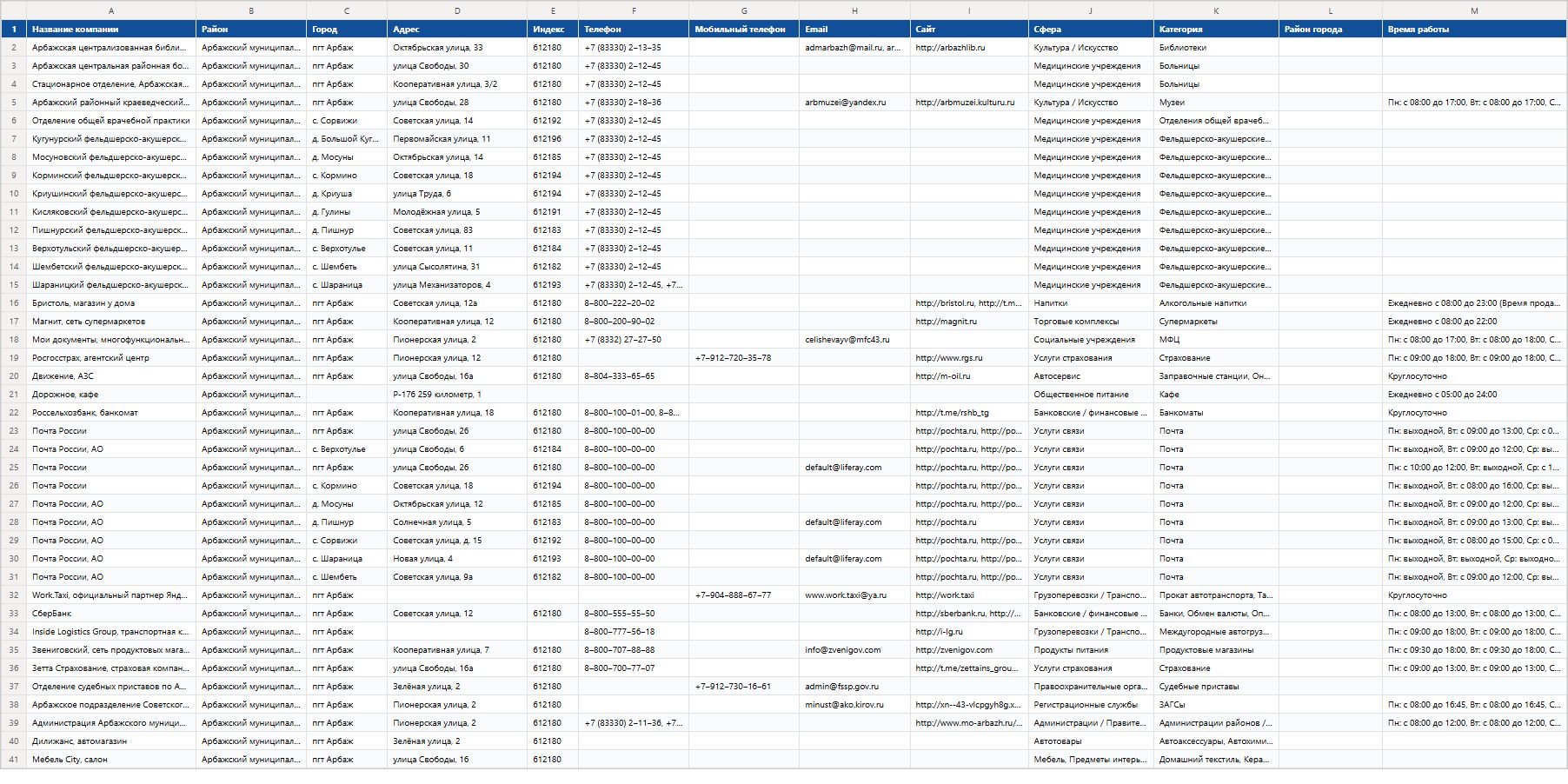Click the site cell 'http://m-oil.ru'

pyautogui.click(x=969, y=376)
